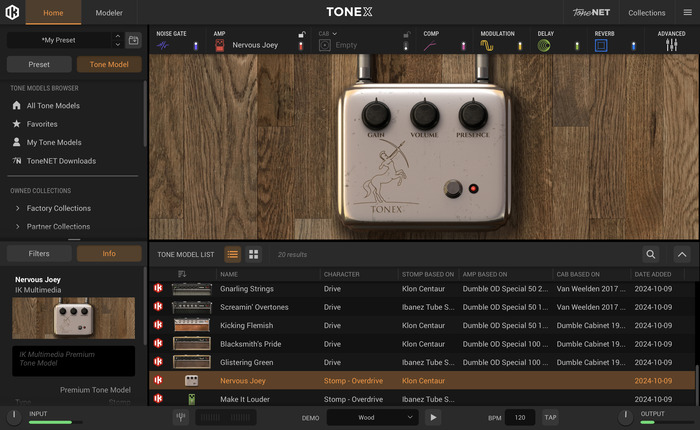
Task: Save preset using the folder icon
Action: 134,40
